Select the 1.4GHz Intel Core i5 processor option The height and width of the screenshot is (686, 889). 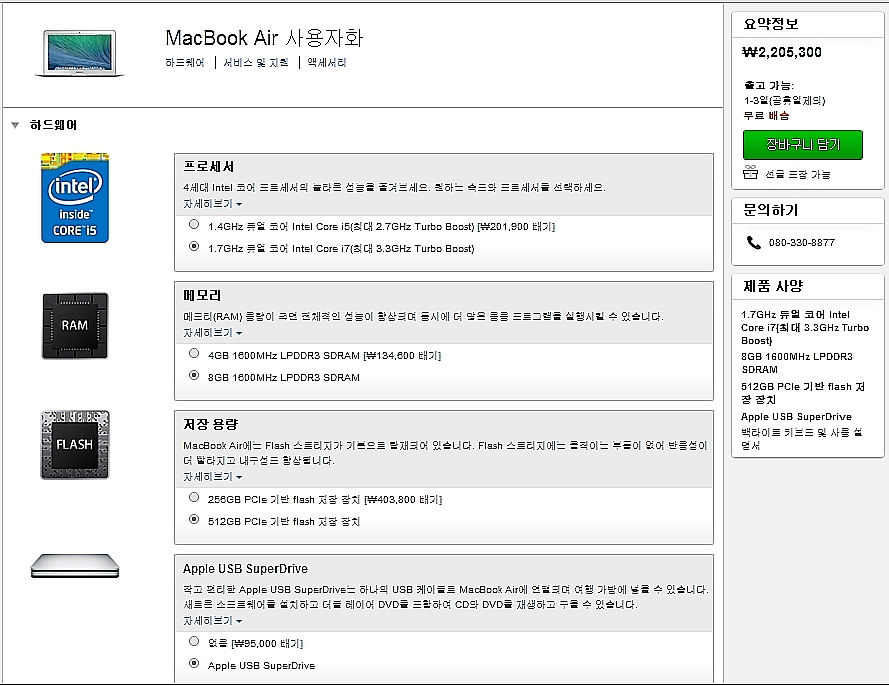click(194, 225)
